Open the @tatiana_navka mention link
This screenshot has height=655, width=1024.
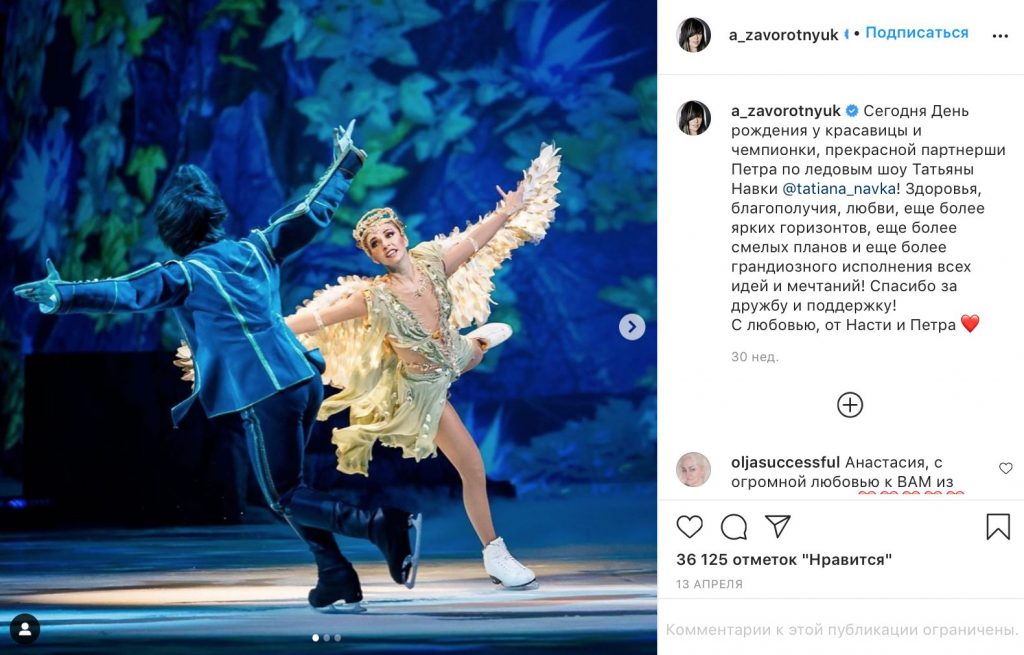(839, 189)
